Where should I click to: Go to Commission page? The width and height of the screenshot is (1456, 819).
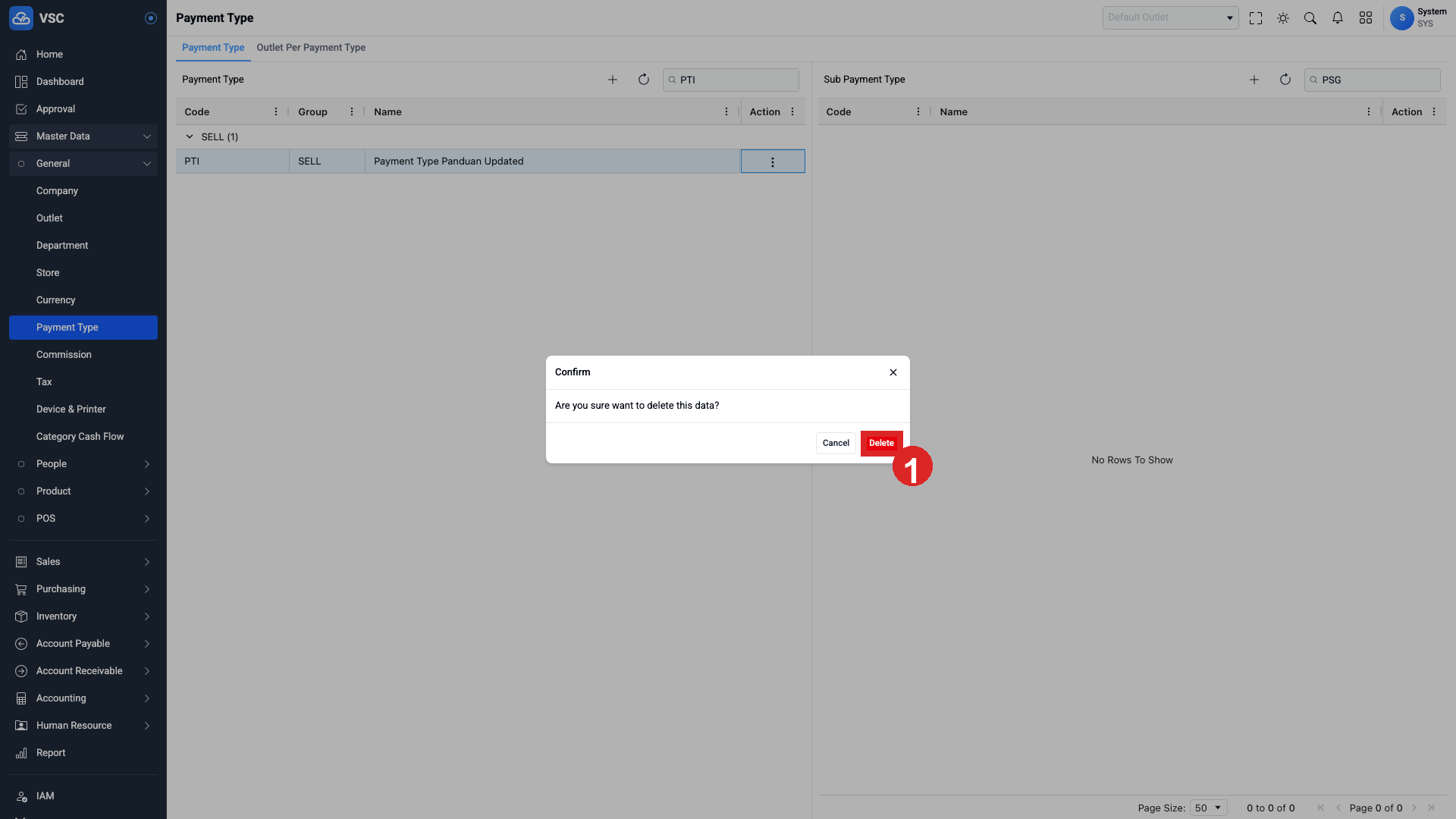(x=83, y=355)
